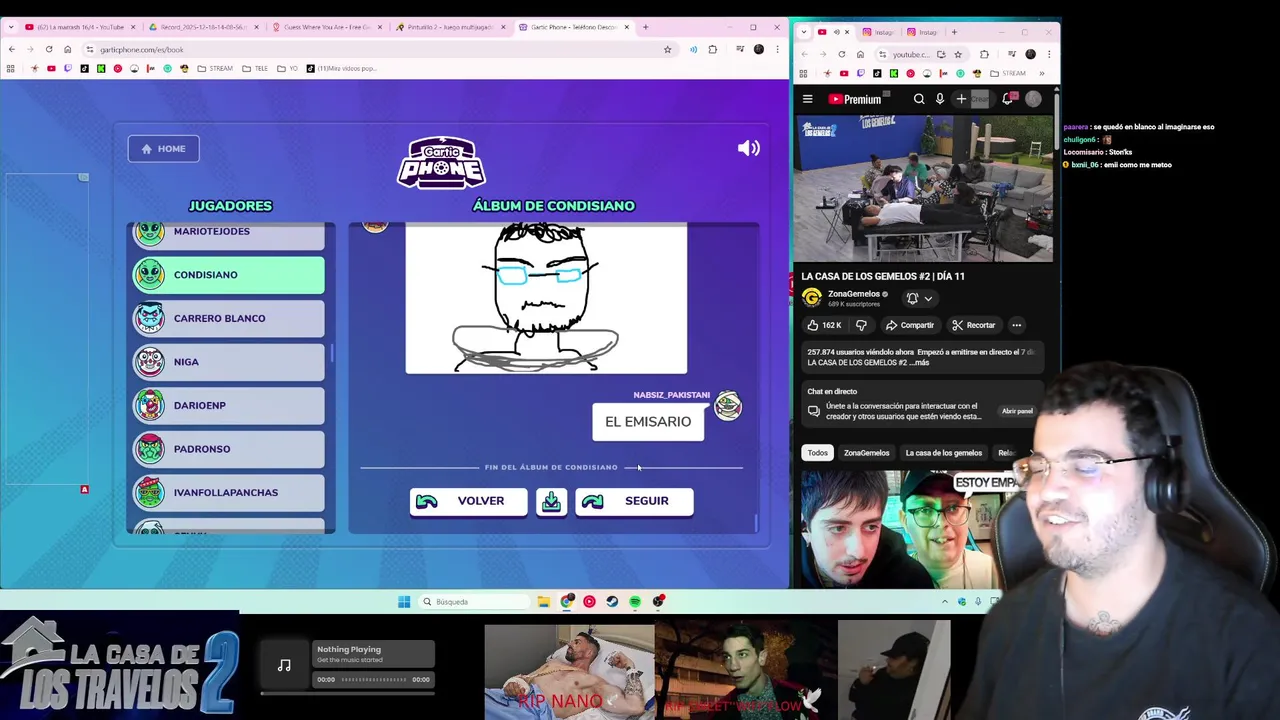Viewport: 1280px width, 720px height.
Task: Switch to the Pinturillo 2 tab
Action: point(449,27)
